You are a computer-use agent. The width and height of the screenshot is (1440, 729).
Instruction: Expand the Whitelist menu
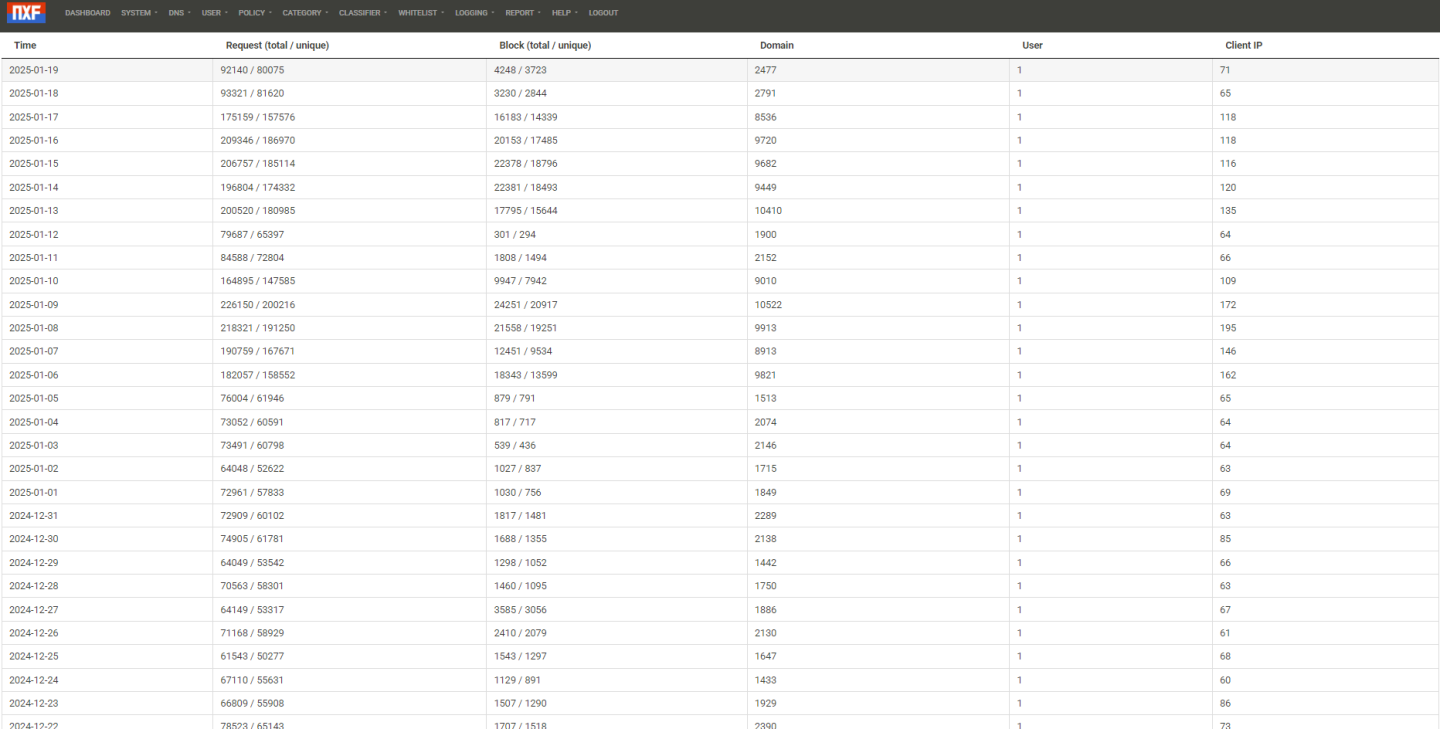click(420, 13)
